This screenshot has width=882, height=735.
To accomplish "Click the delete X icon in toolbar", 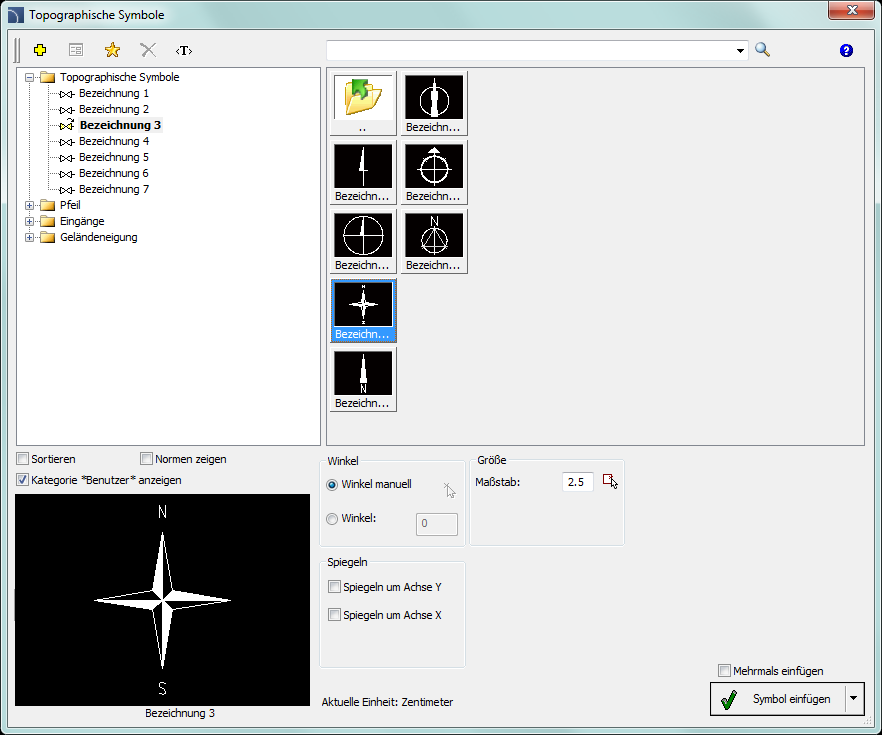I will coord(148,50).
